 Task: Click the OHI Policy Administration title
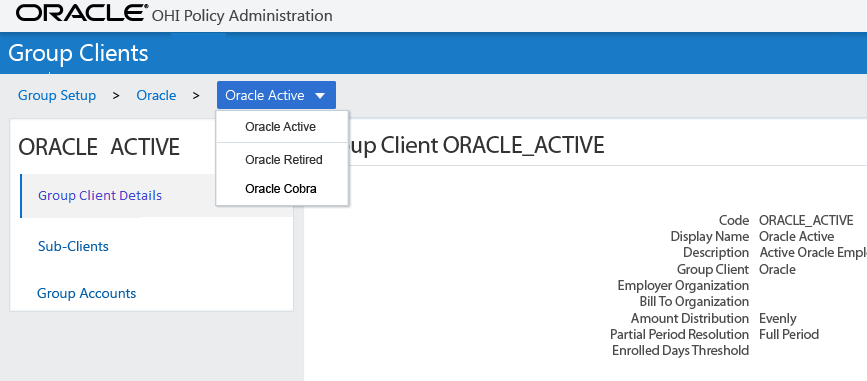242,15
